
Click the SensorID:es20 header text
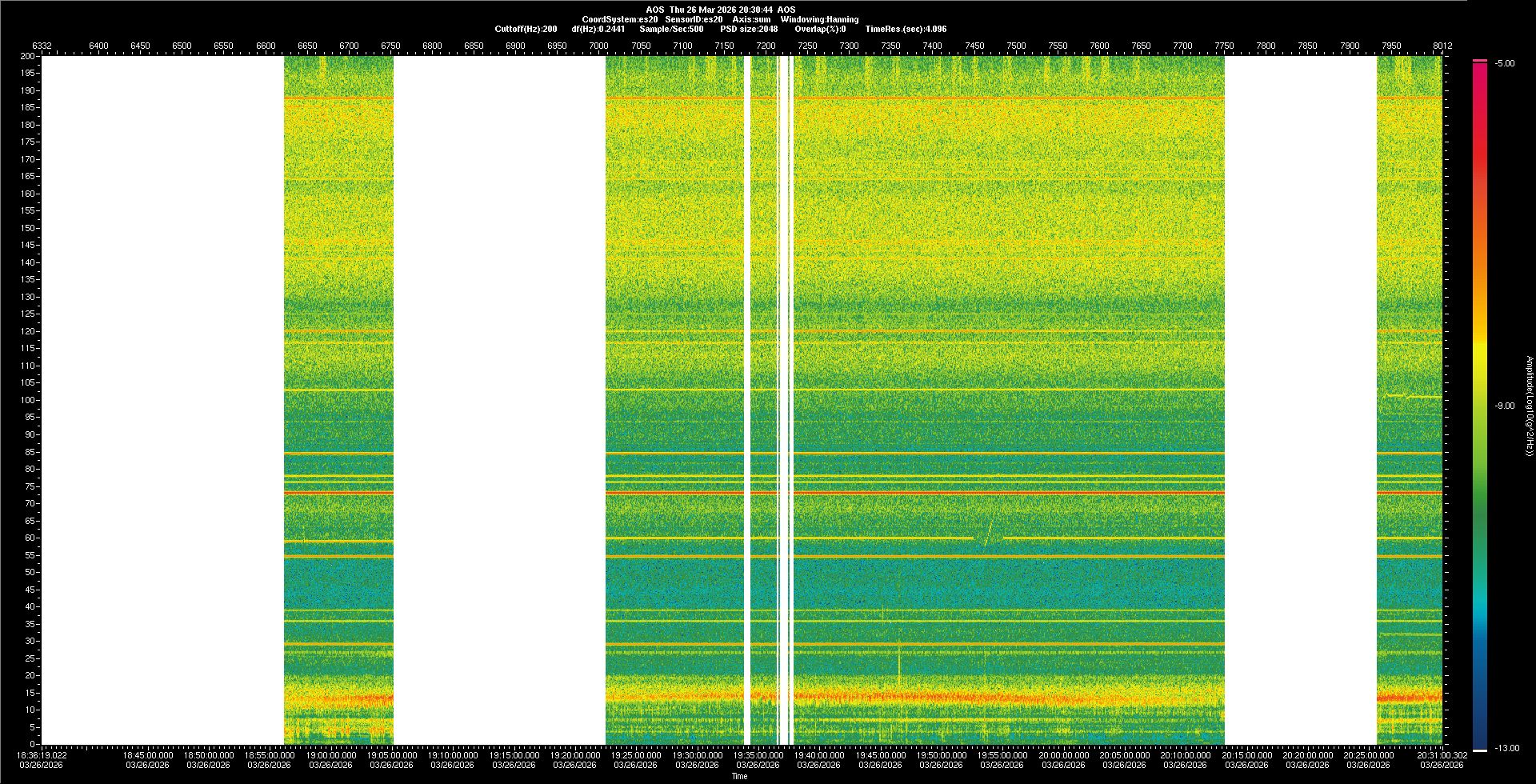pyautogui.click(x=694, y=19)
